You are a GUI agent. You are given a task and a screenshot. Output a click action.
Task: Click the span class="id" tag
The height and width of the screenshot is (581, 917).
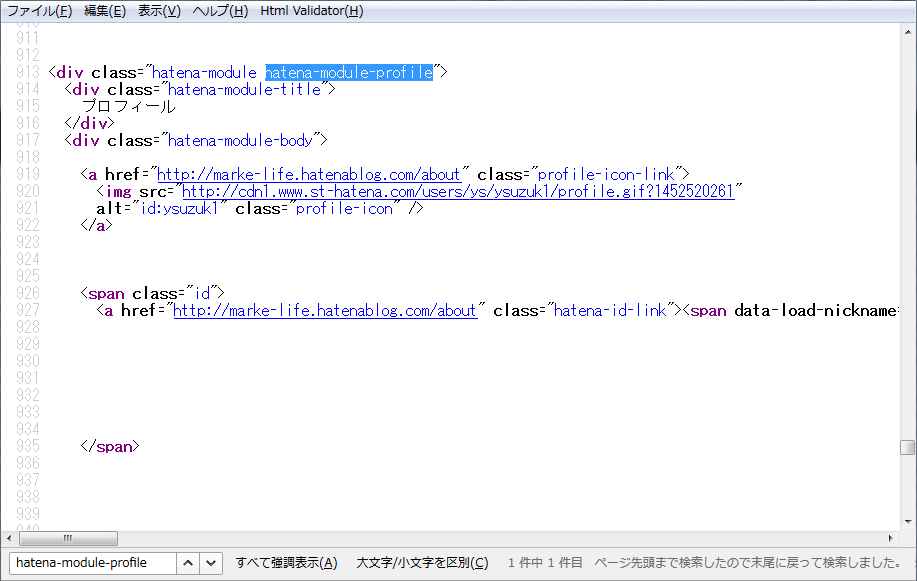click(152, 293)
